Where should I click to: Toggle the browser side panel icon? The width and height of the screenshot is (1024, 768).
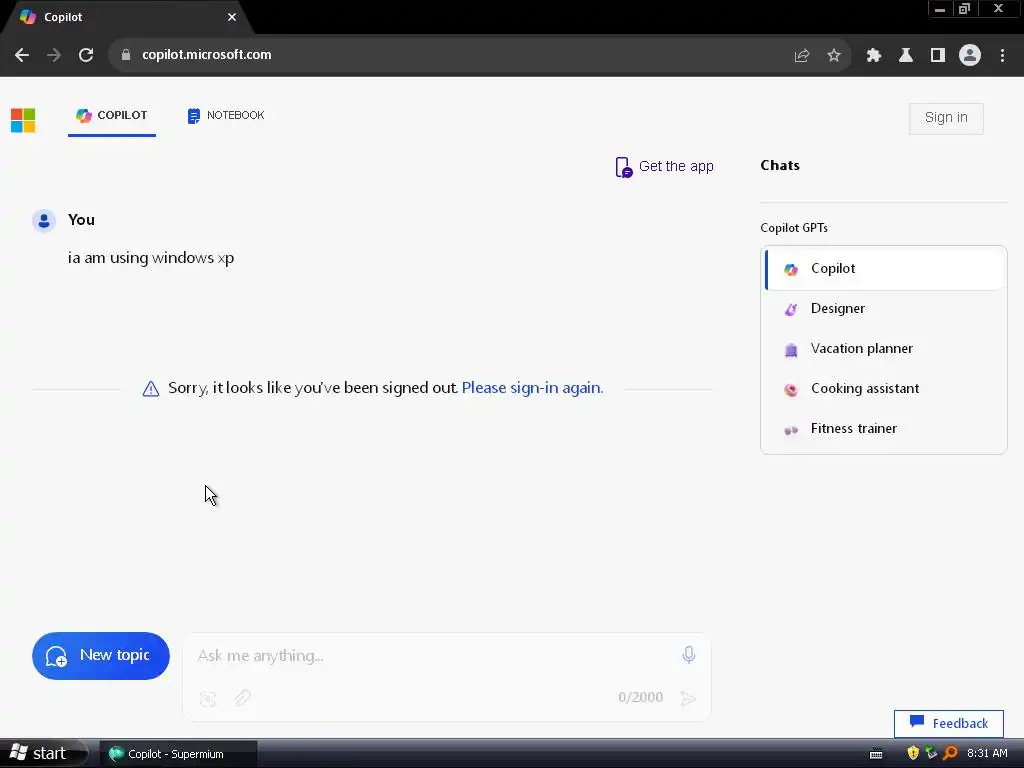937,56
